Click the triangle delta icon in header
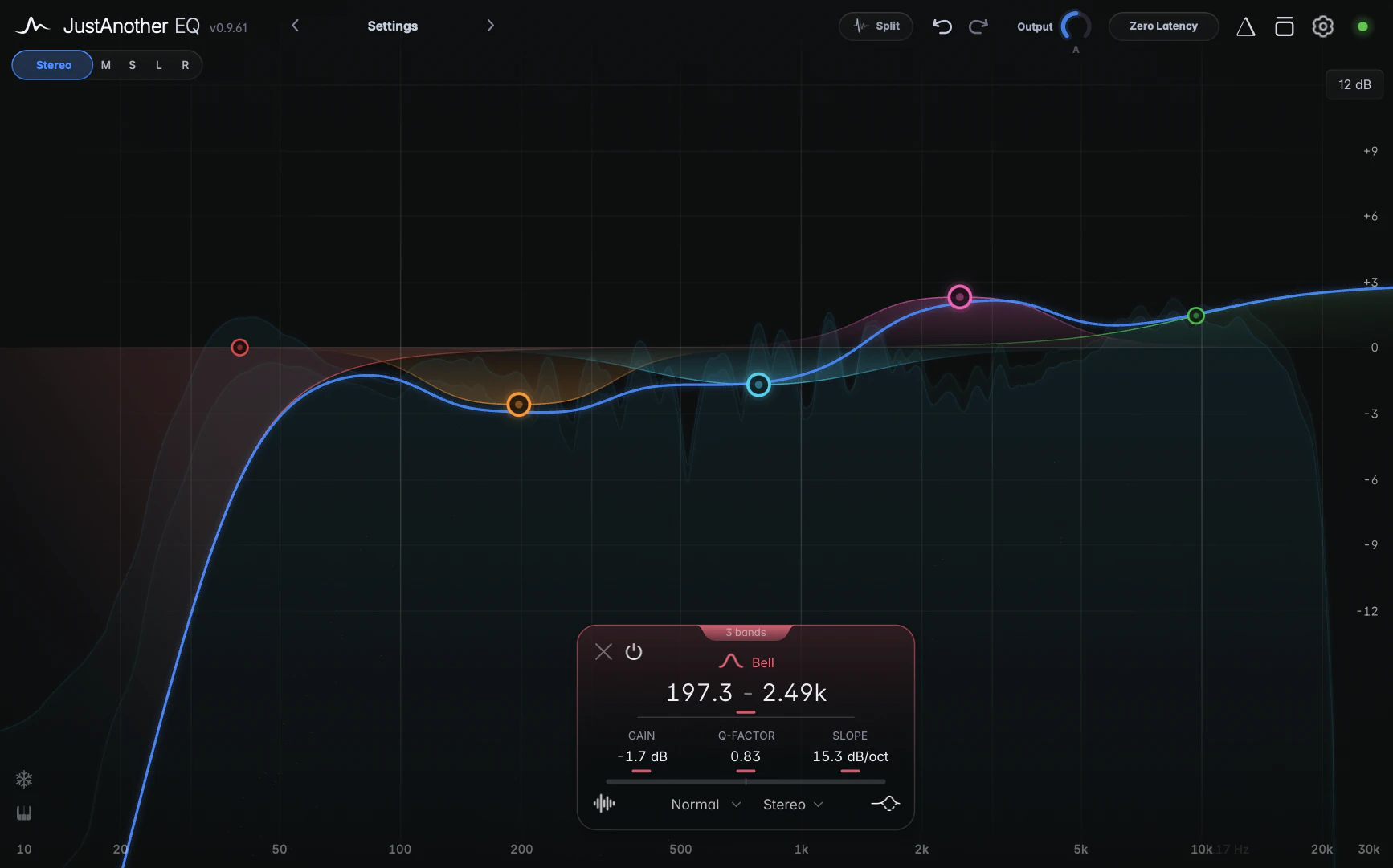Image resolution: width=1393 pixels, height=868 pixels. coord(1245,26)
